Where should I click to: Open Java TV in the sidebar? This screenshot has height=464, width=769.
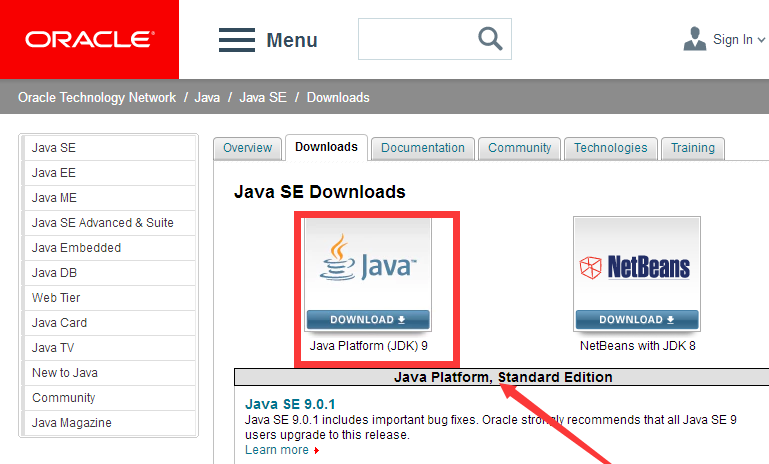click(109, 348)
